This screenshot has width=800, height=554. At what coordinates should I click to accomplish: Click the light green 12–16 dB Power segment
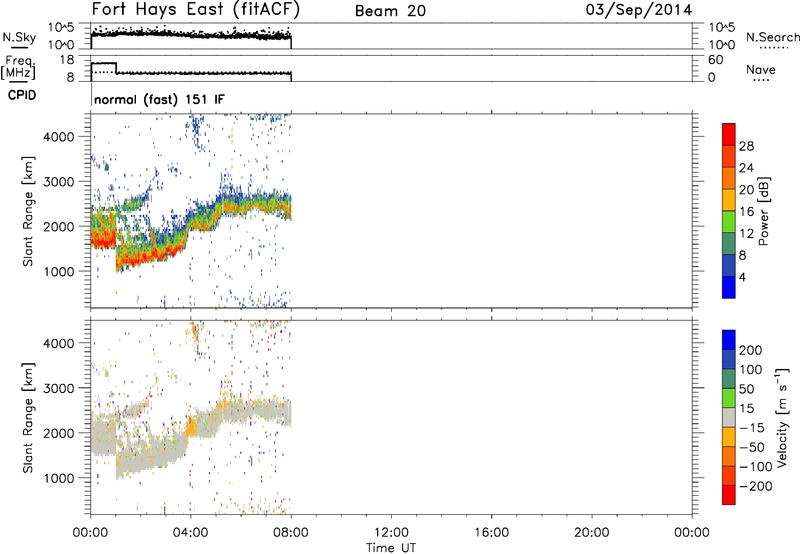pos(729,221)
